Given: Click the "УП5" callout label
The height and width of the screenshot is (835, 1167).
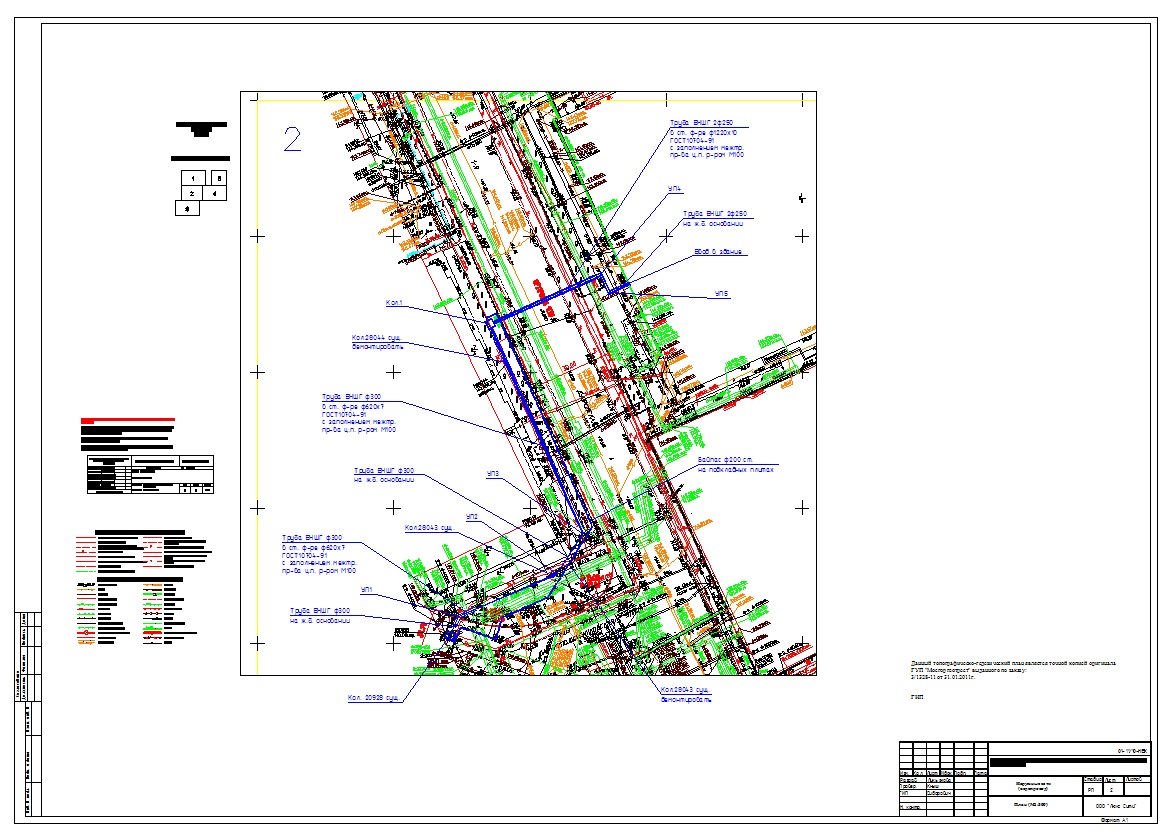Looking at the screenshot, I should coord(721,294).
